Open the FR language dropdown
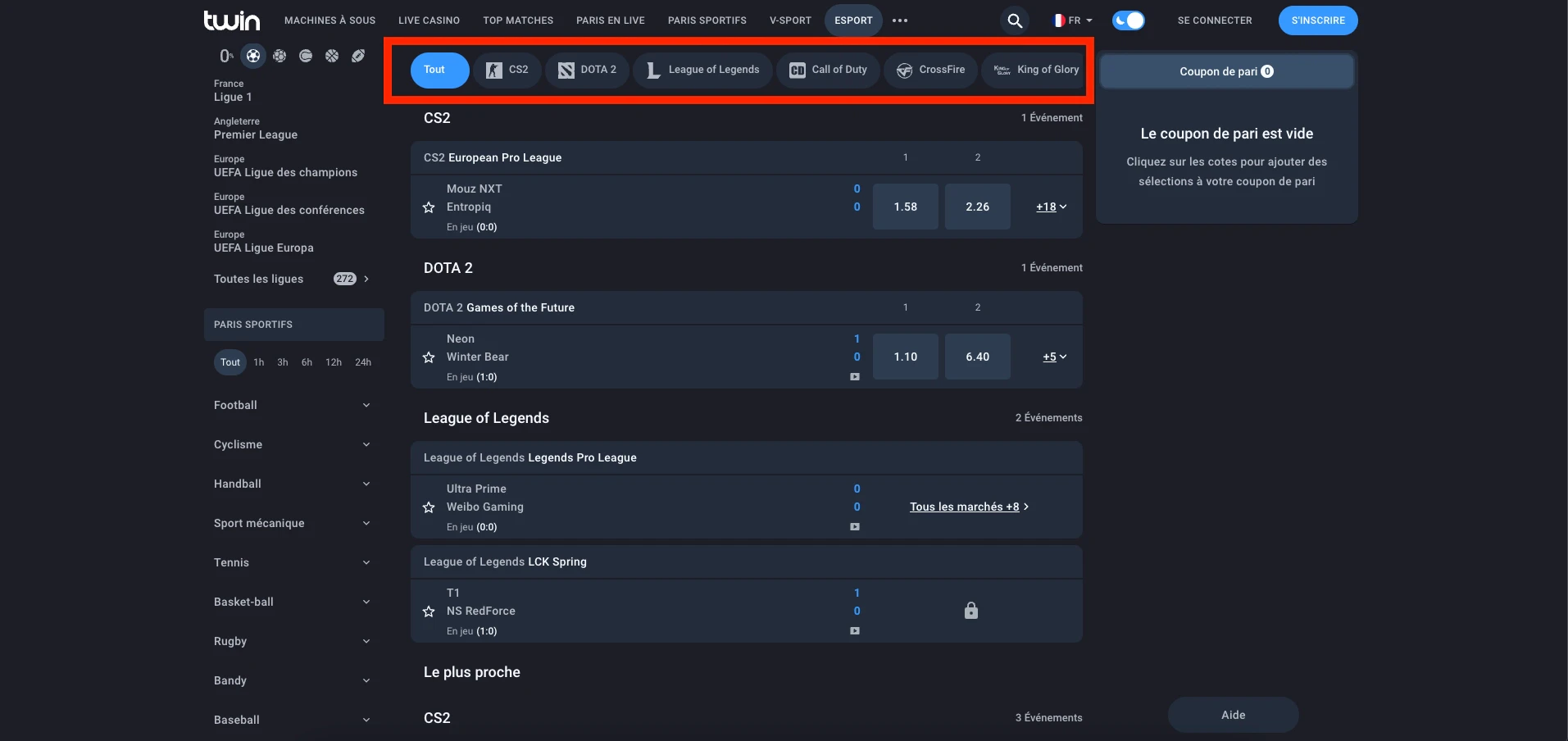 coord(1073,20)
